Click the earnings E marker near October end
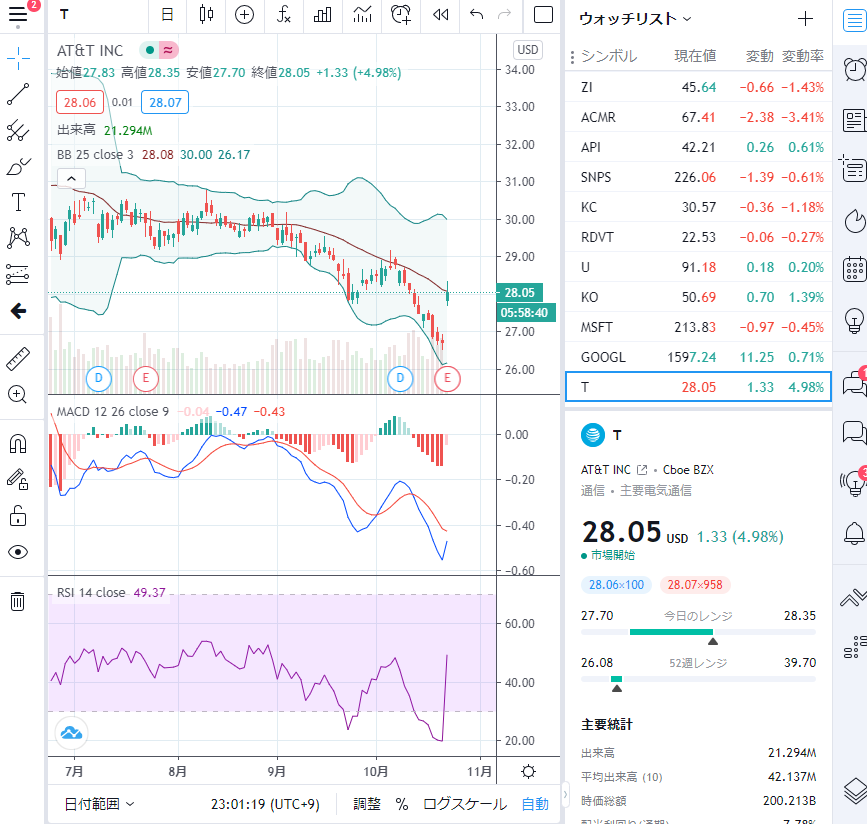This screenshot has height=824, width=867. point(447,378)
